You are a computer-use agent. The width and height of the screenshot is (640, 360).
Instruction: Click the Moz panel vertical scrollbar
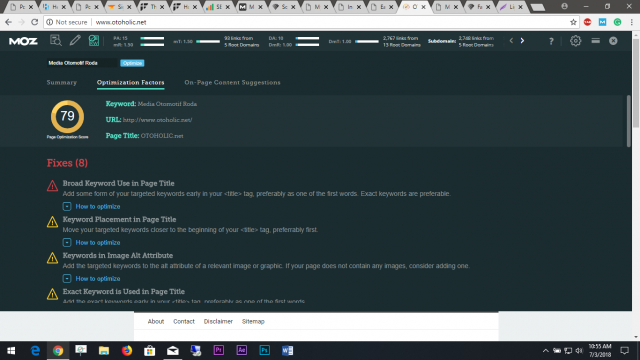(x=629, y=121)
